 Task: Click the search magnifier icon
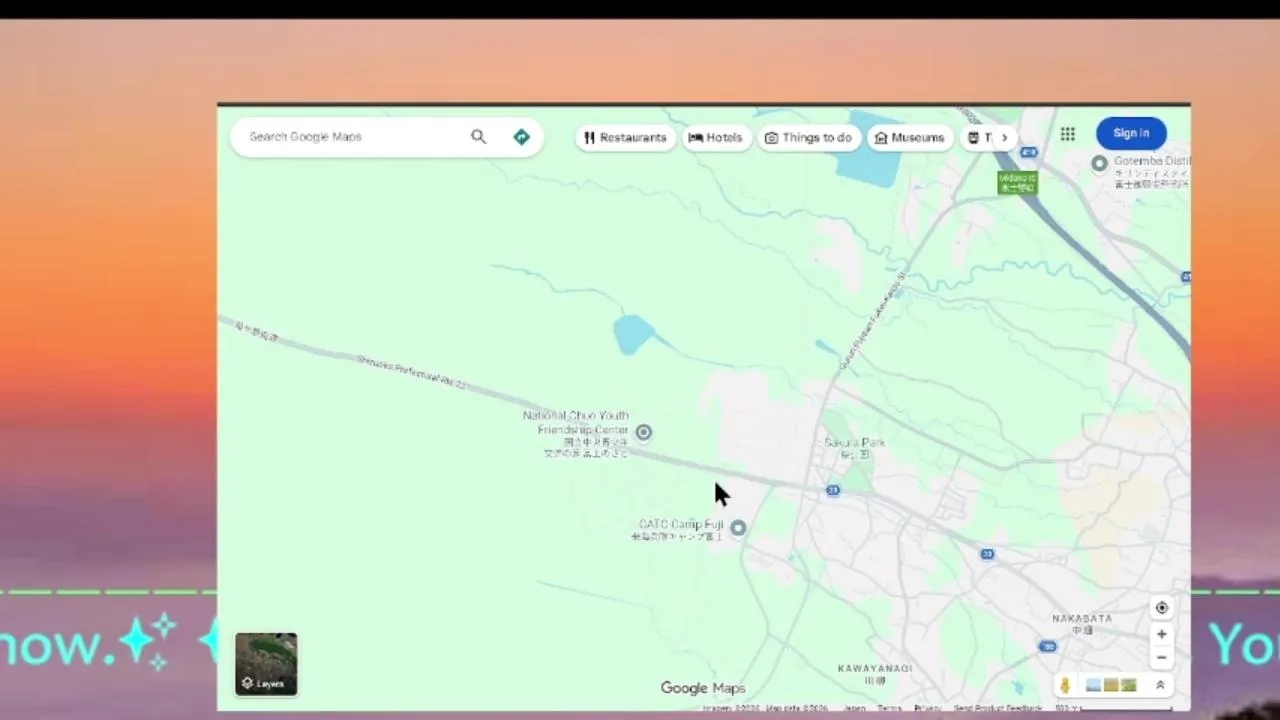(x=478, y=137)
